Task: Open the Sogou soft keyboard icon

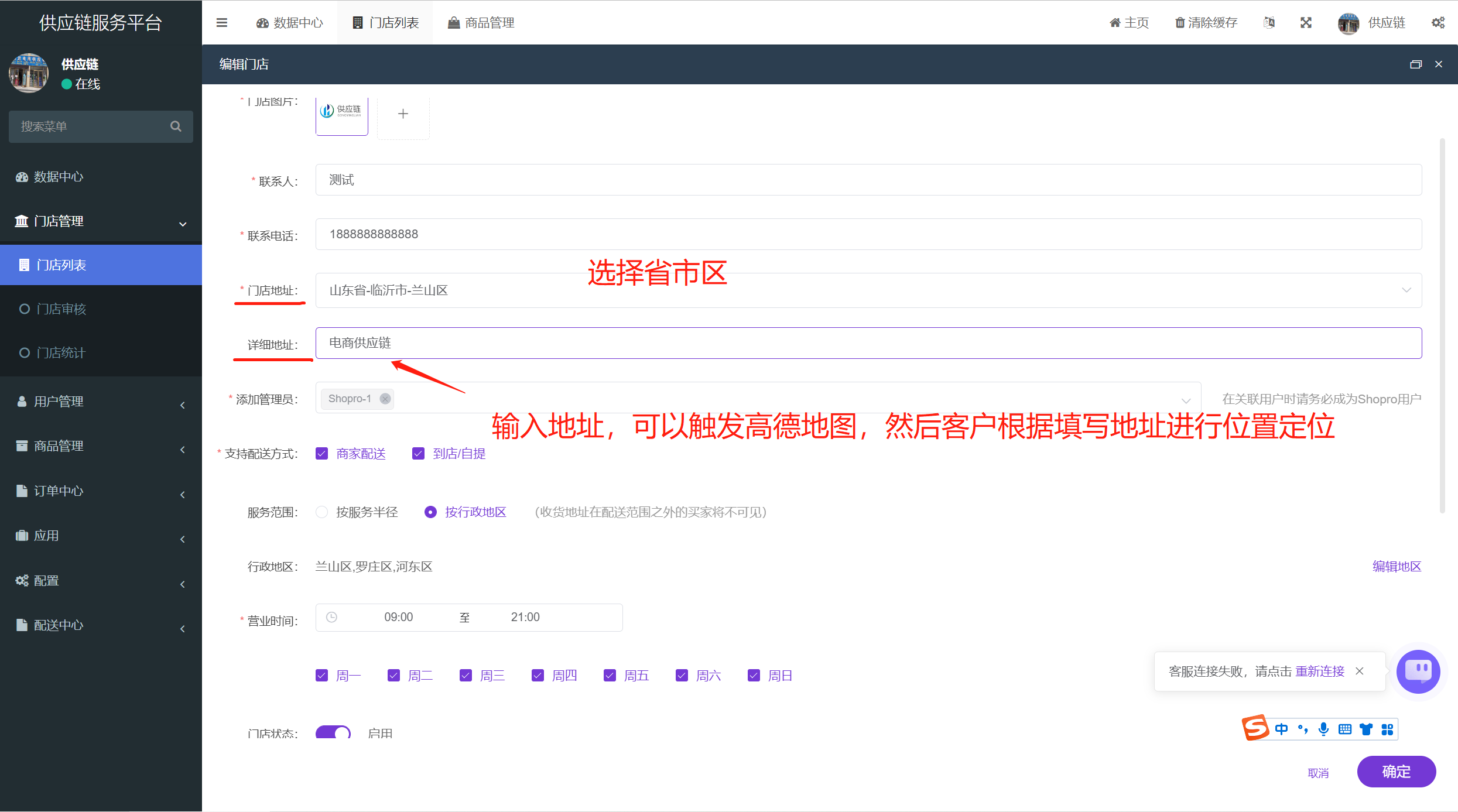Action: [1345, 729]
